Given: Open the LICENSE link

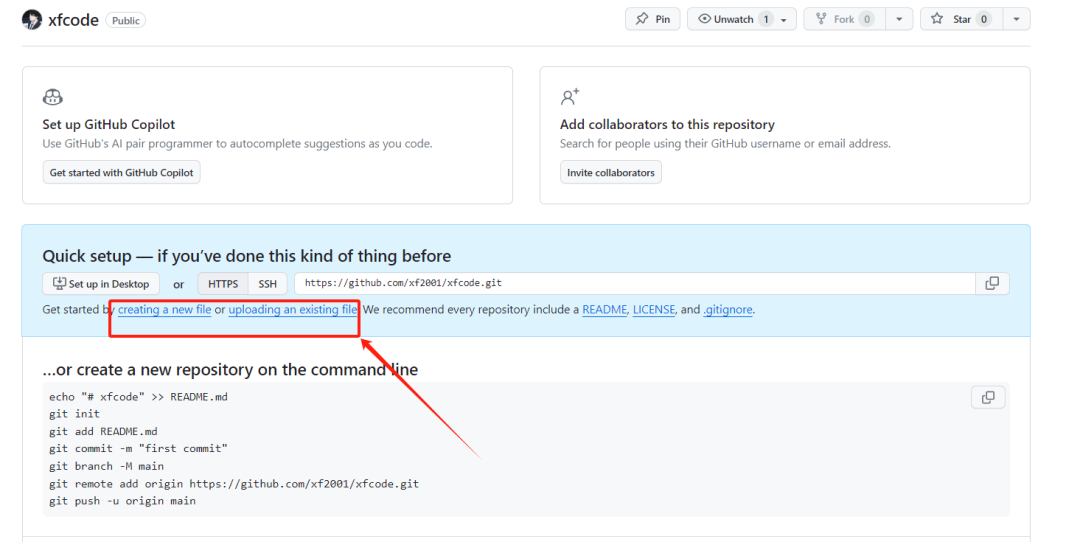Looking at the screenshot, I should pyautogui.click(x=654, y=309).
